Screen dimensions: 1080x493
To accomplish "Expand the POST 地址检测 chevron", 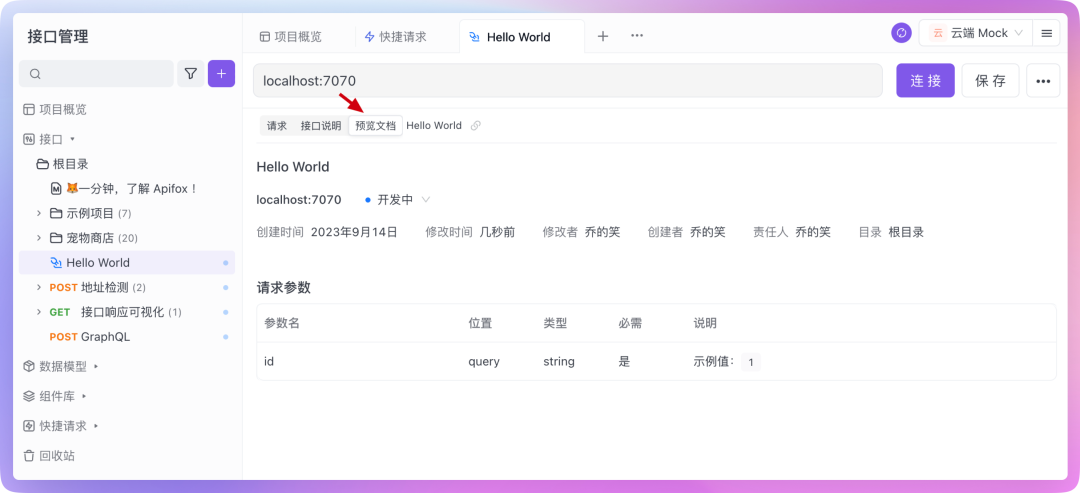I will 39,287.
